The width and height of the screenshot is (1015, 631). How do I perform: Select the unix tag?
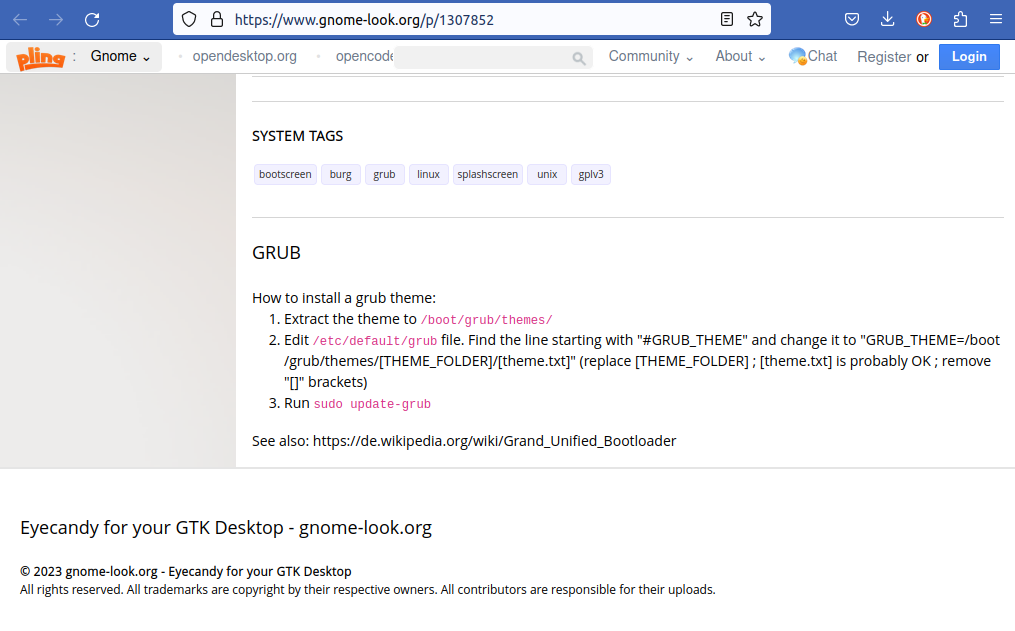coord(547,174)
